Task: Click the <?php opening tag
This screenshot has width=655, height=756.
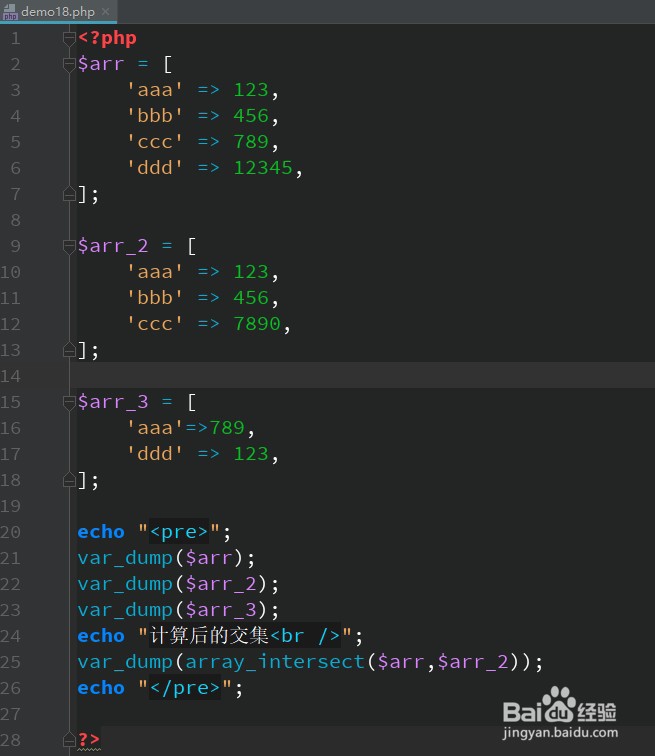Action: (x=107, y=38)
